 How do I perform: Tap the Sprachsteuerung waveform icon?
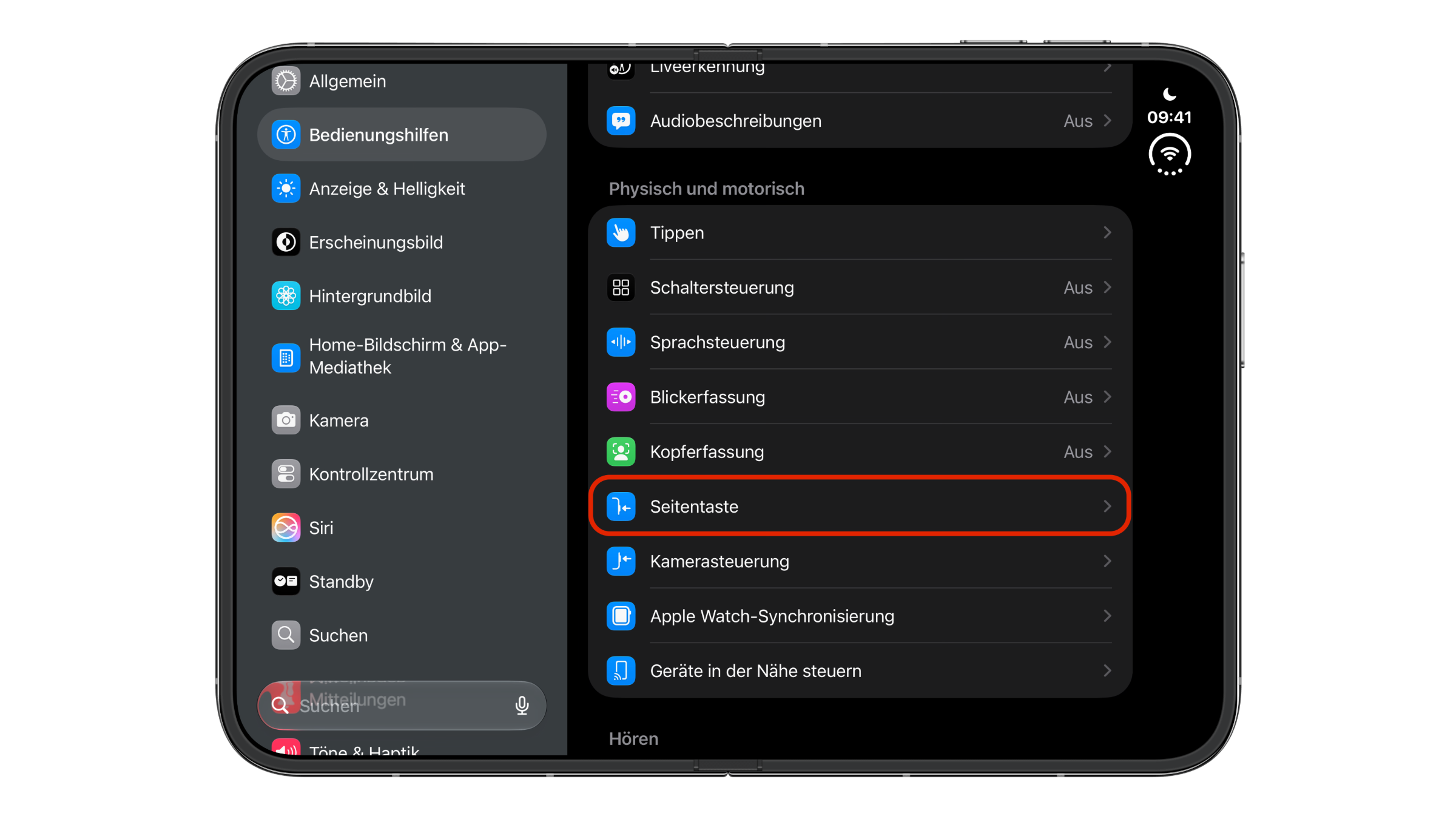[621, 342]
